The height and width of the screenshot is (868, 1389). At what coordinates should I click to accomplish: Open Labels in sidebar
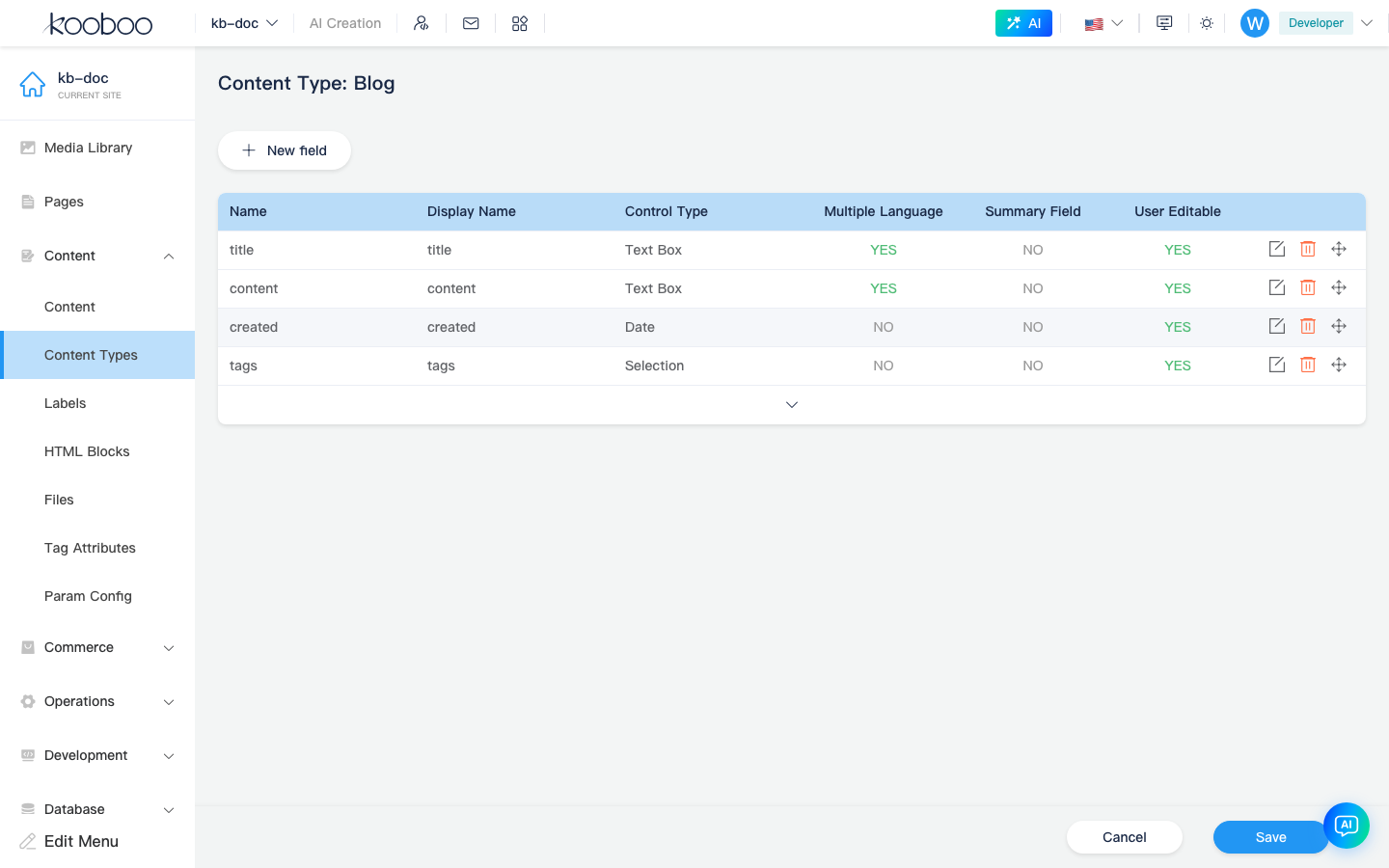point(97,403)
